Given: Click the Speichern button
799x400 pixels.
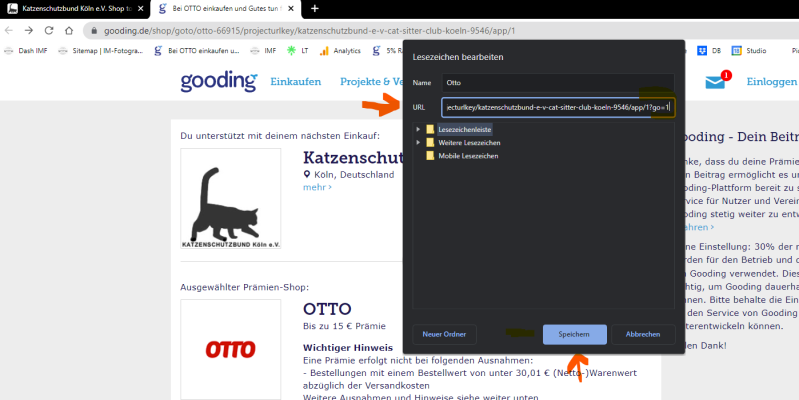Looking at the screenshot, I should (x=574, y=334).
